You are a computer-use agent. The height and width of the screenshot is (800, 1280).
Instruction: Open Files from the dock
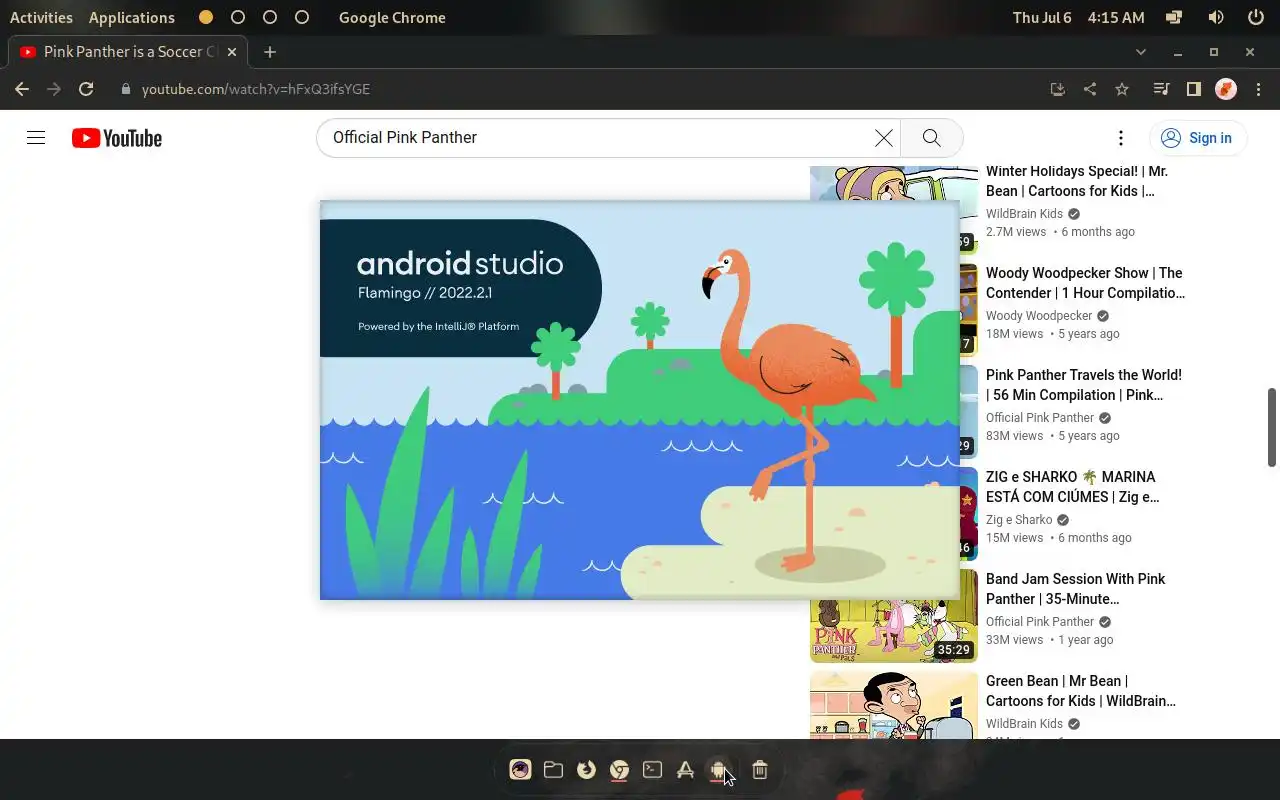point(553,769)
